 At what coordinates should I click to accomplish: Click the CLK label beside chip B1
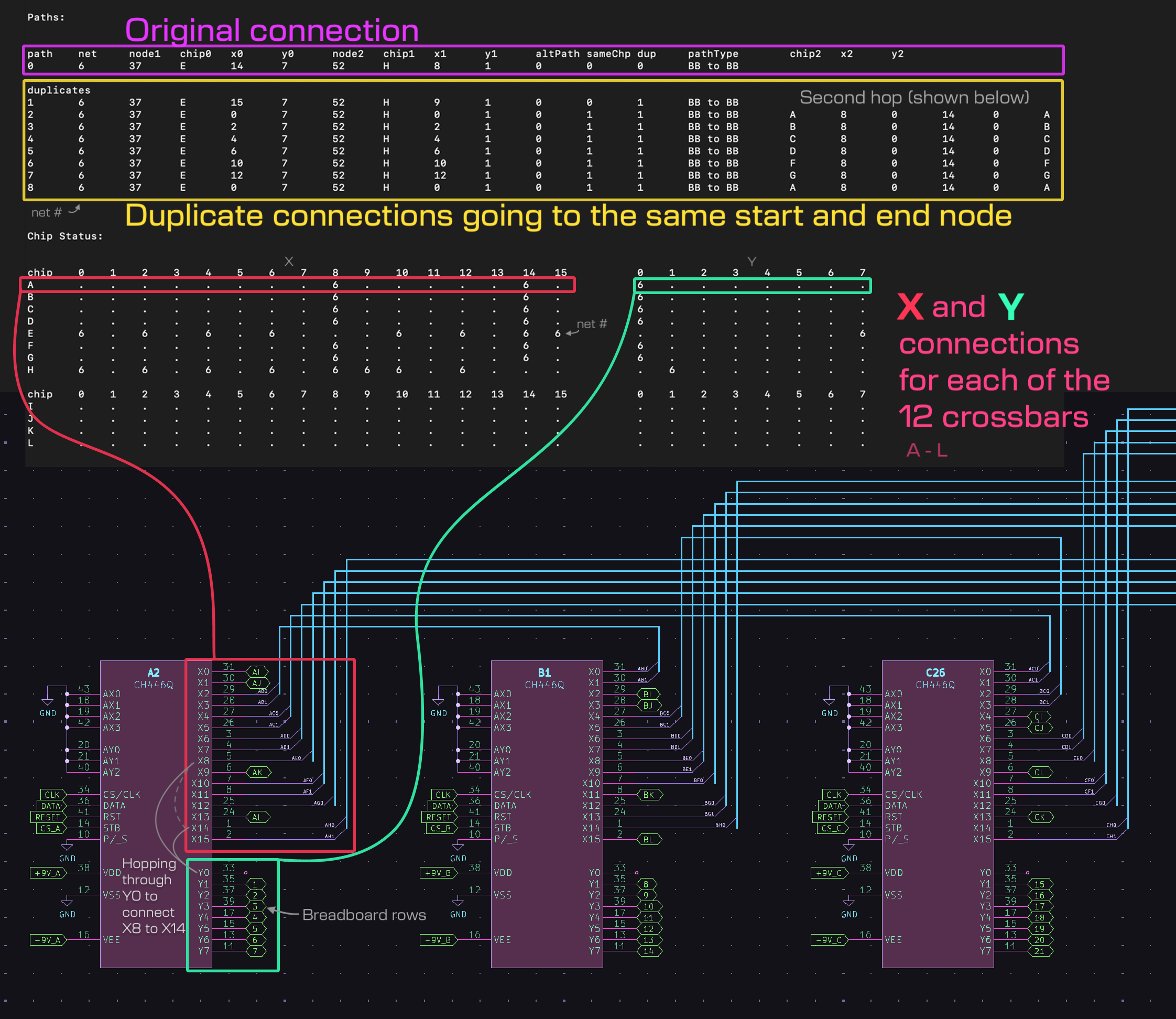(444, 795)
